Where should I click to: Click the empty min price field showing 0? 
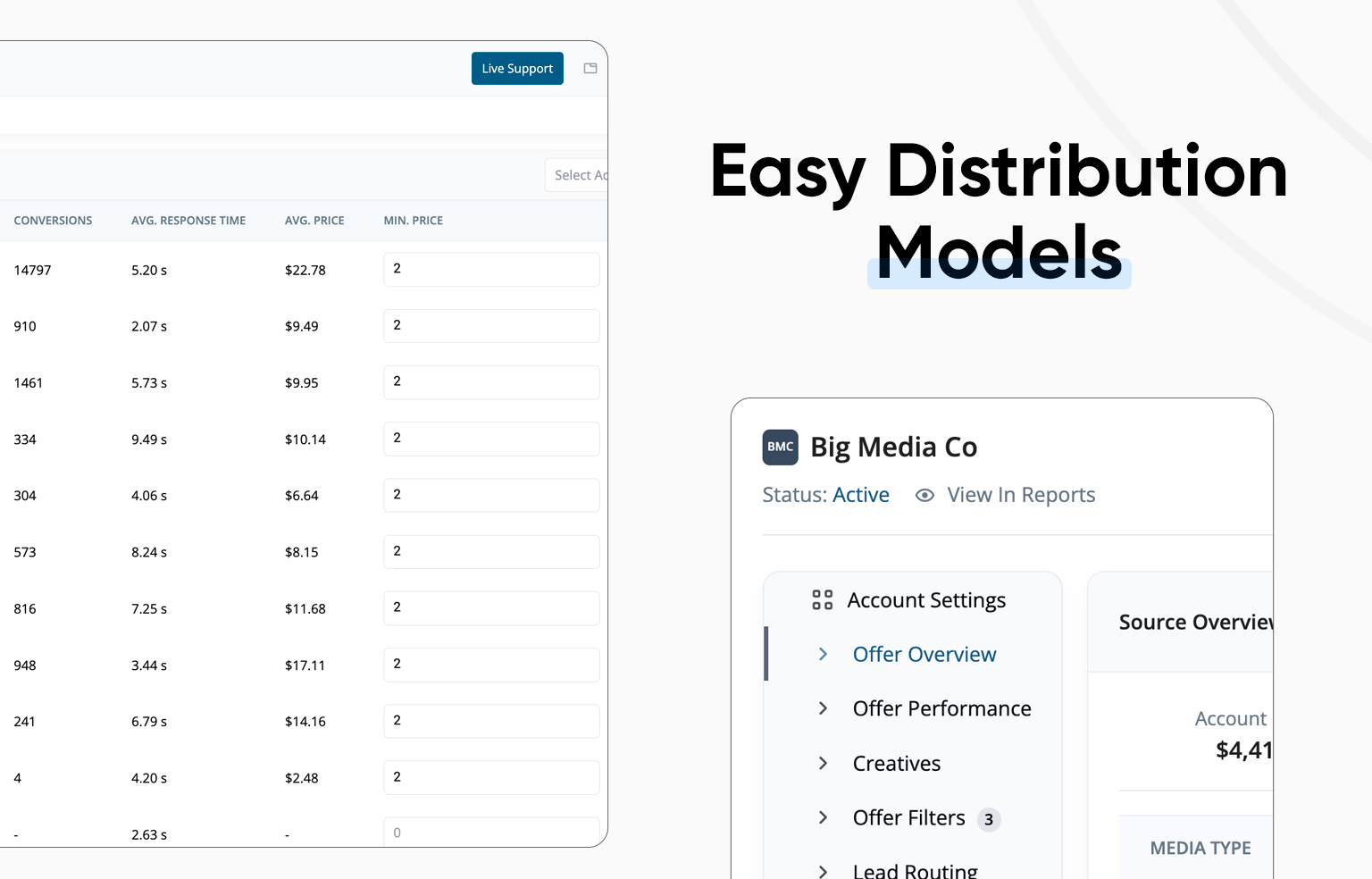(491, 832)
